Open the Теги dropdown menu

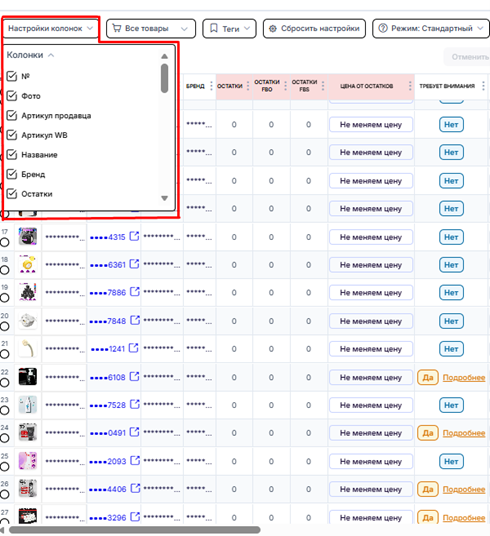click(229, 28)
